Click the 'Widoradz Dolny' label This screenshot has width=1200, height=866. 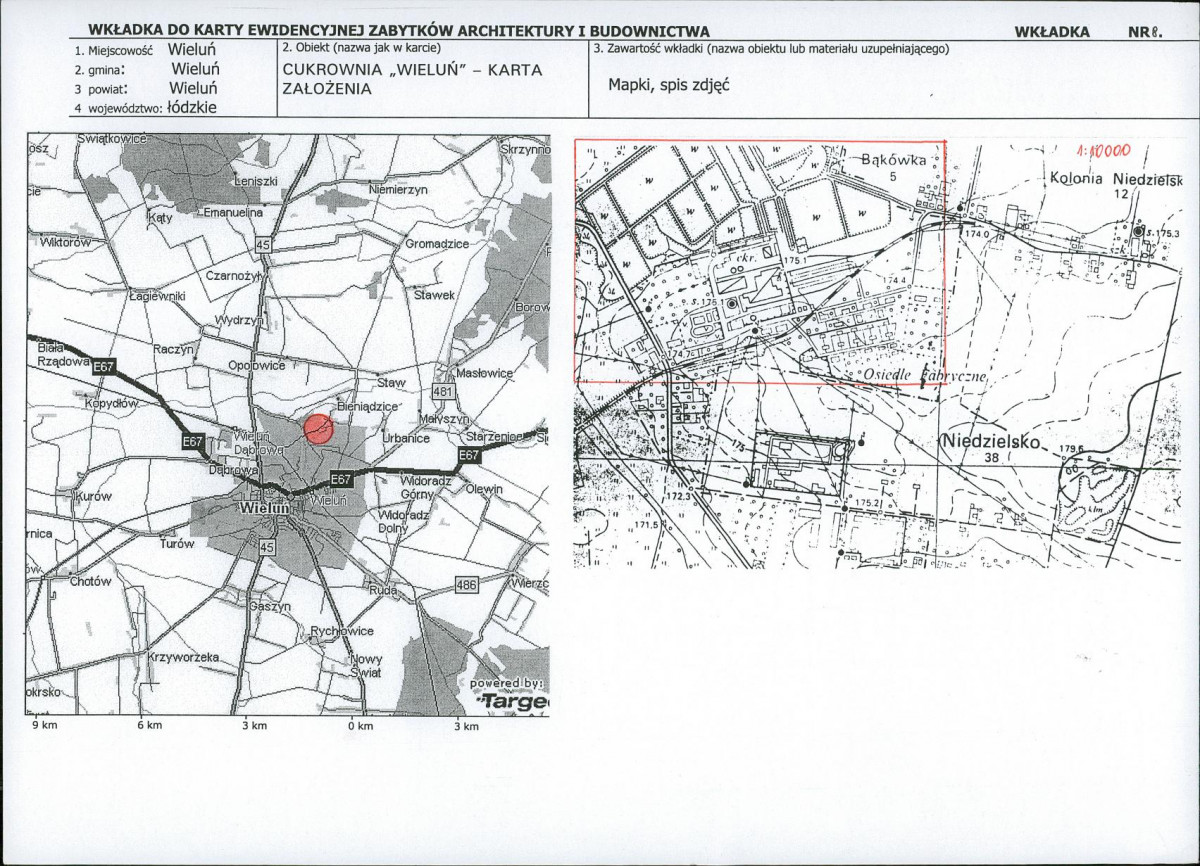[x=404, y=521]
